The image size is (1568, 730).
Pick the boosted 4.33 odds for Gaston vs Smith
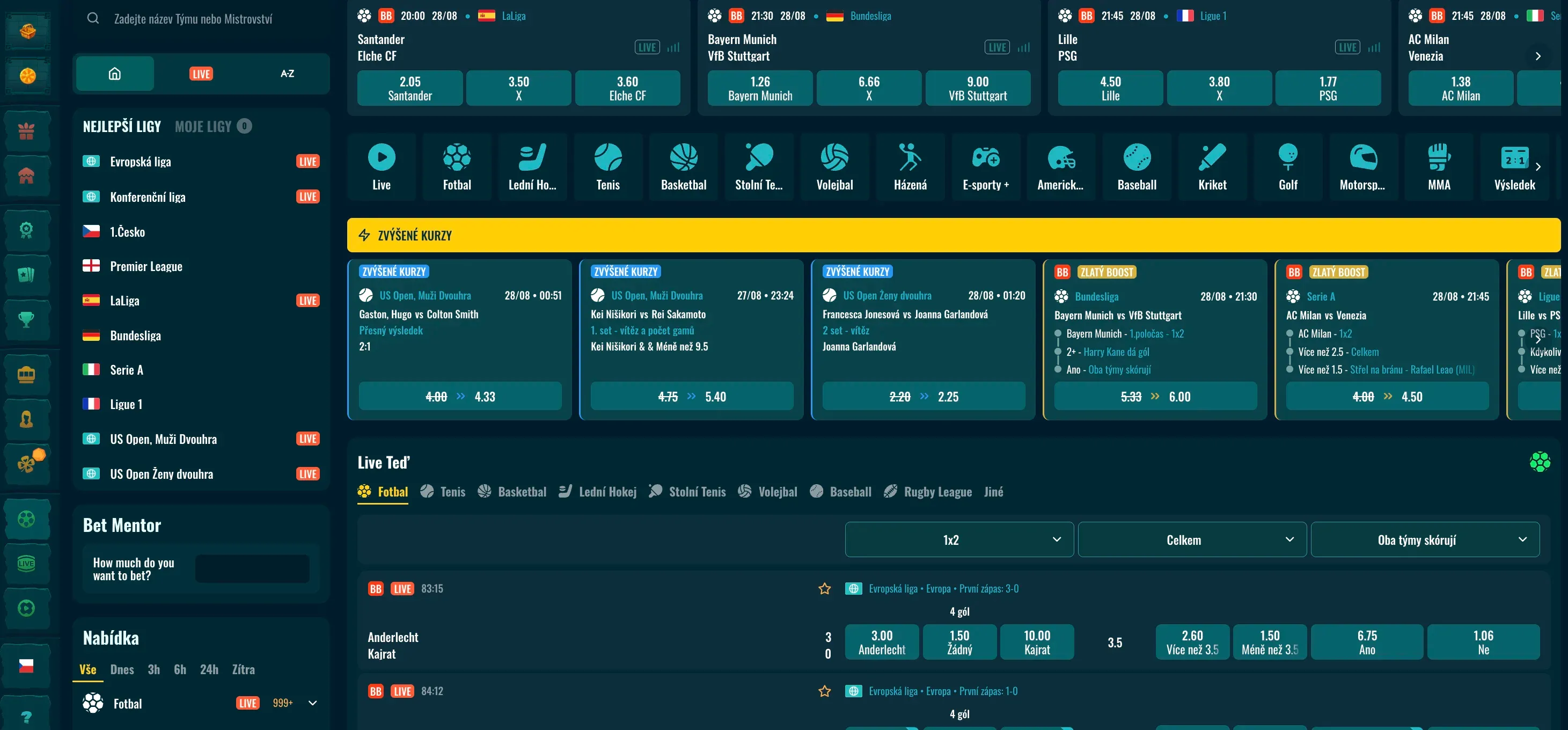(x=460, y=396)
